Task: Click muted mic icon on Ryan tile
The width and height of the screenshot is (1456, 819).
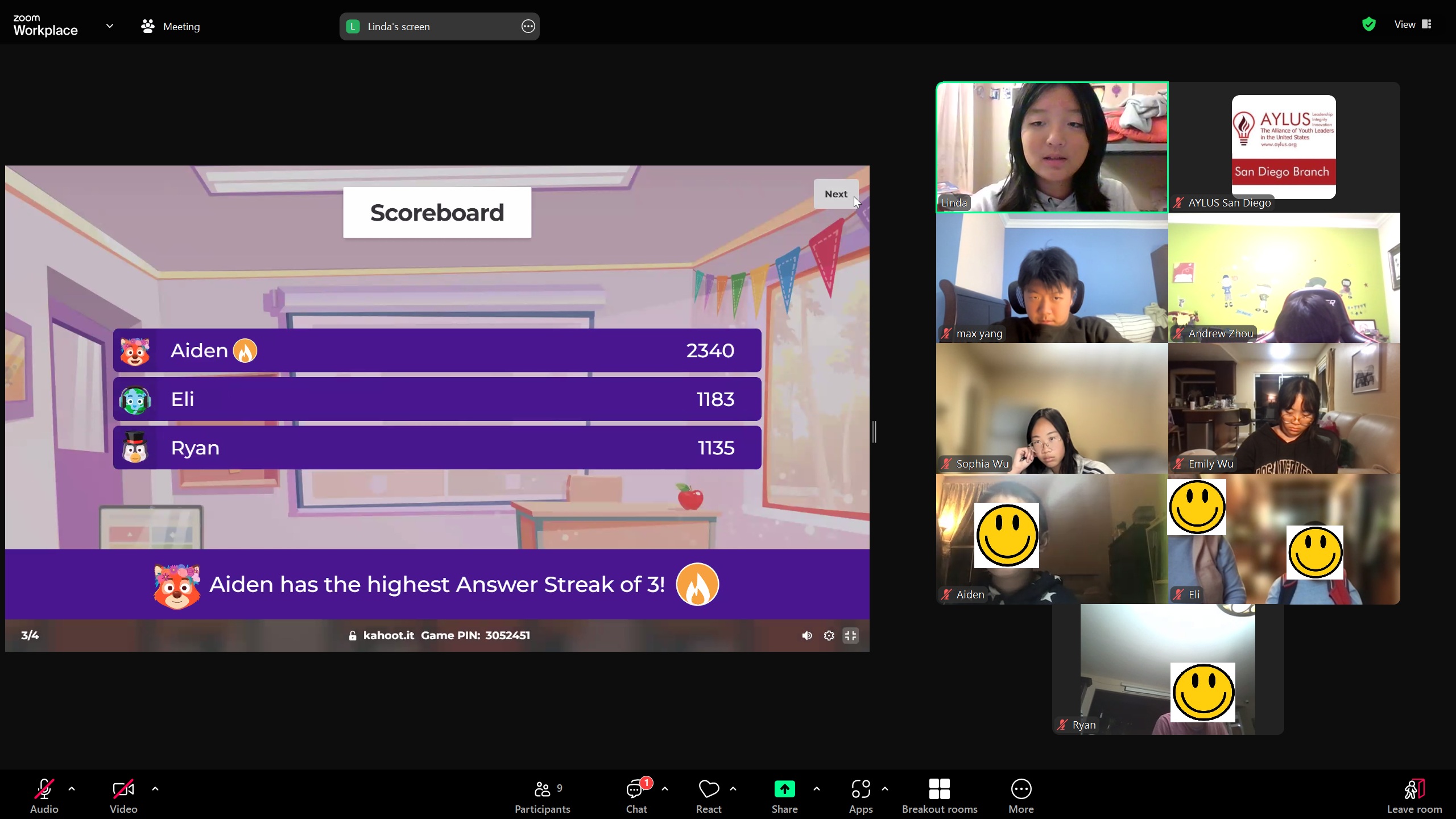Action: (1062, 725)
